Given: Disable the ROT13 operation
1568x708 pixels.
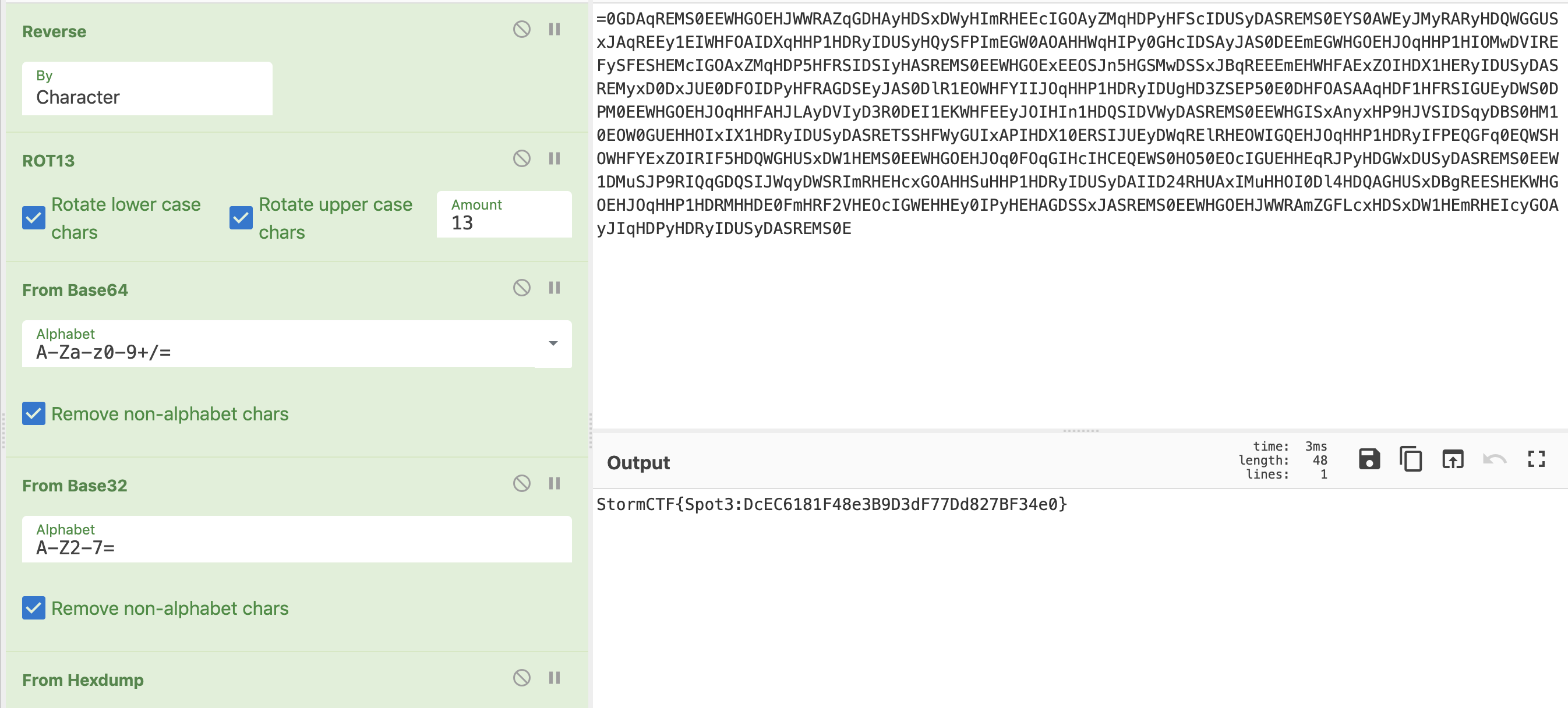Looking at the screenshot, I should [521, 159].
